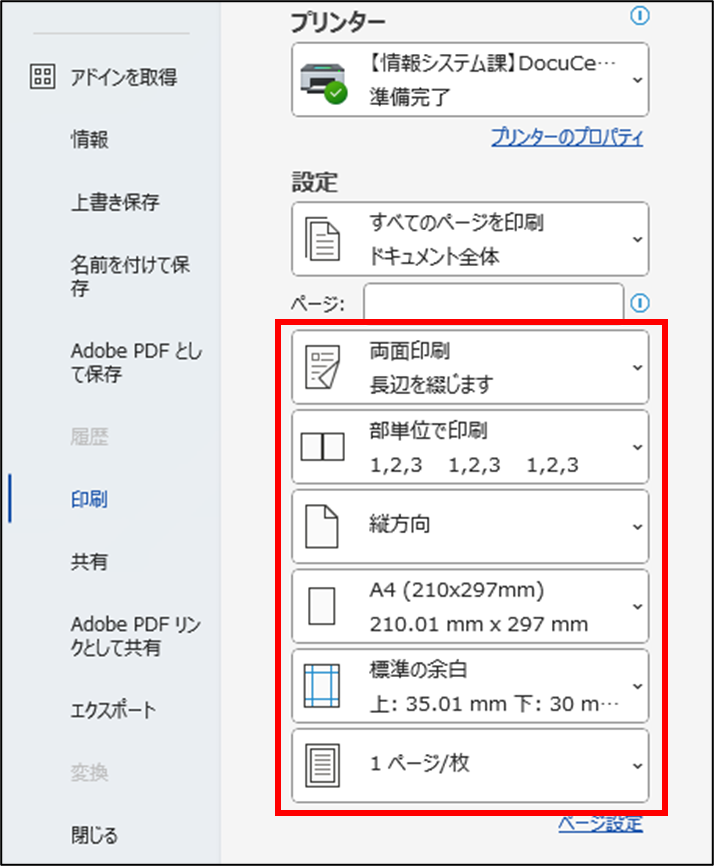Open the printer selection dropdown
This screenshot has height=866, width=714.
(x=470, y=80)
